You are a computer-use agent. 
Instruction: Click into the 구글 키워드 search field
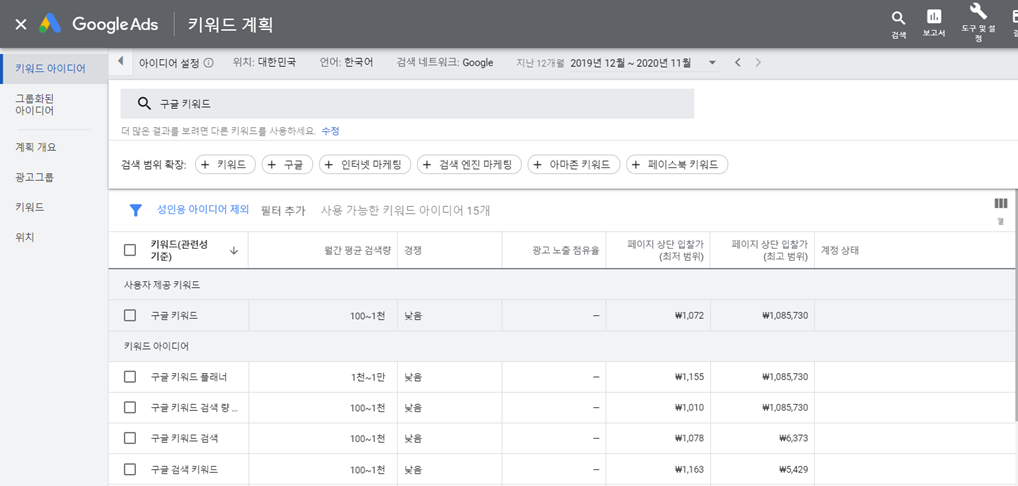coord(407,104)
